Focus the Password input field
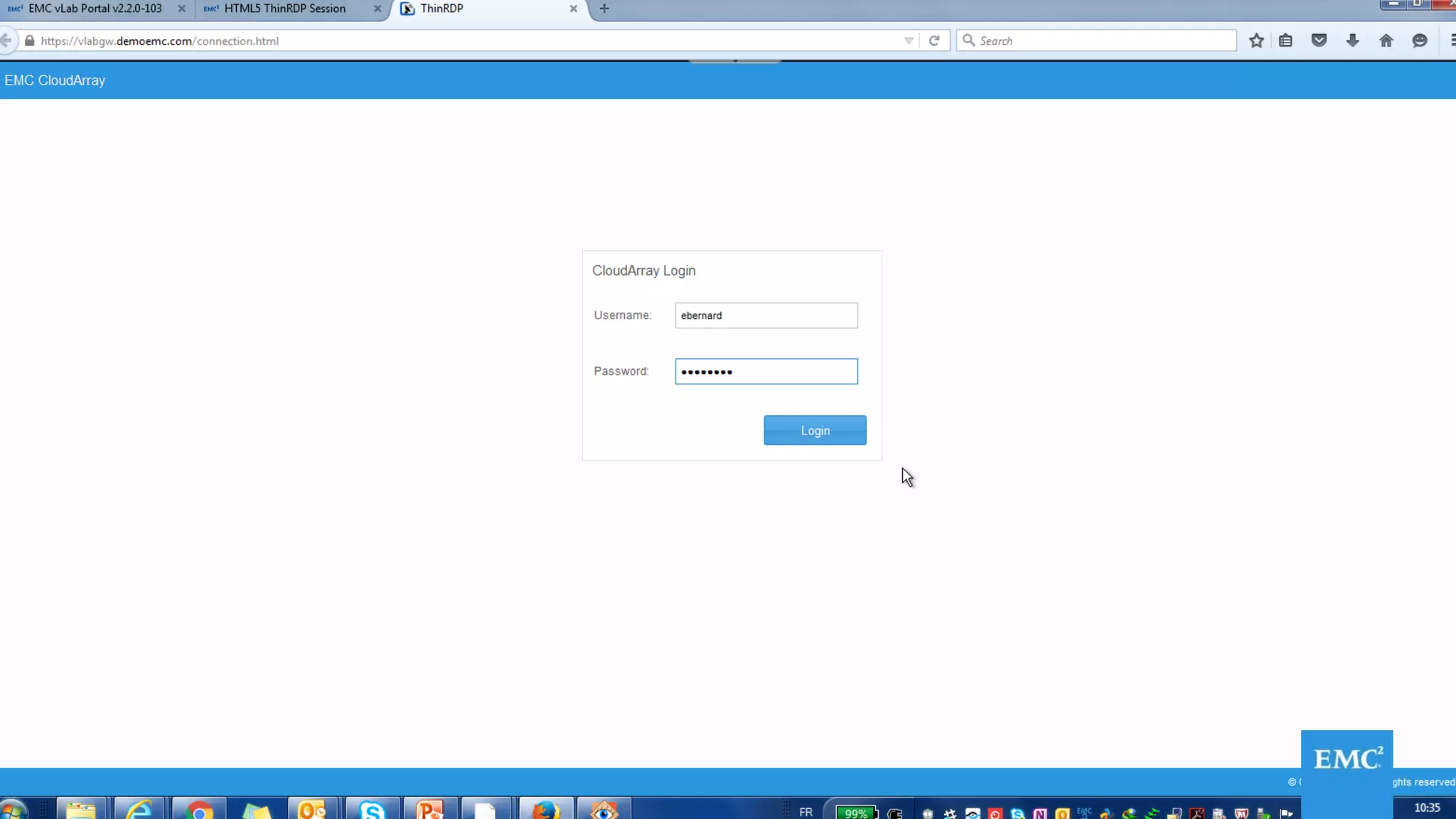The image size is (1456, 819). [766, 371]
